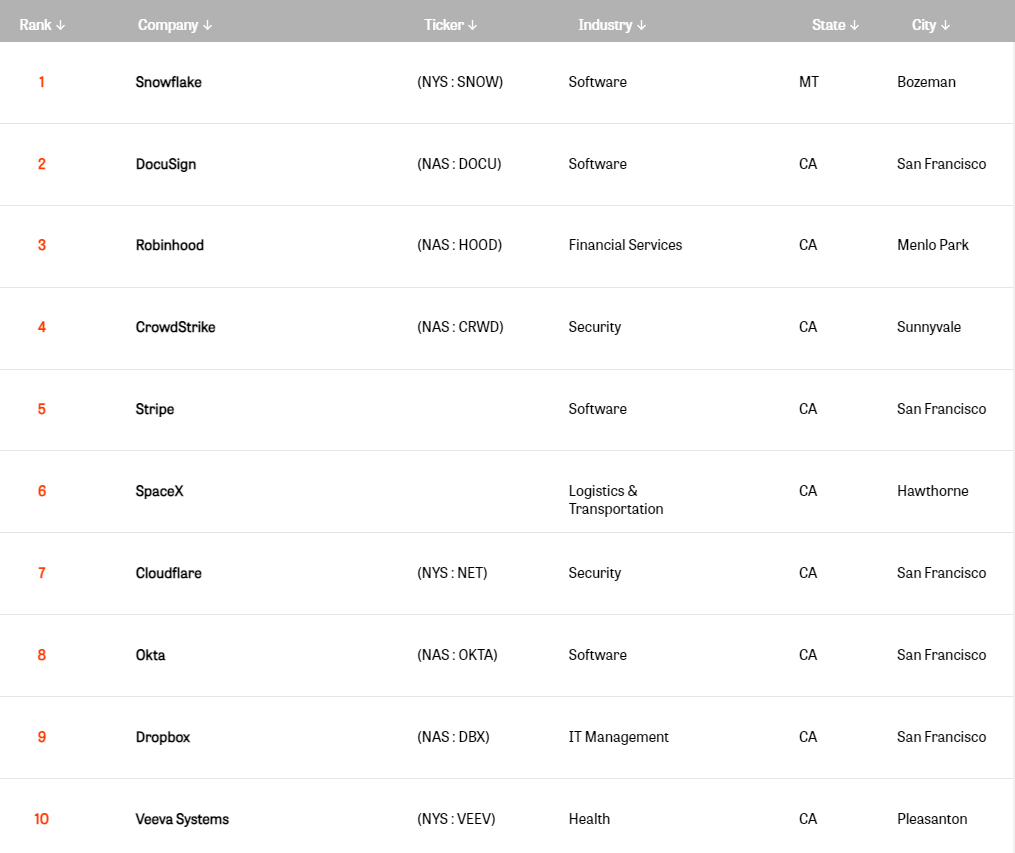Open DocuSign company row
Screen dimensions: 1015x853
[166, 164]
